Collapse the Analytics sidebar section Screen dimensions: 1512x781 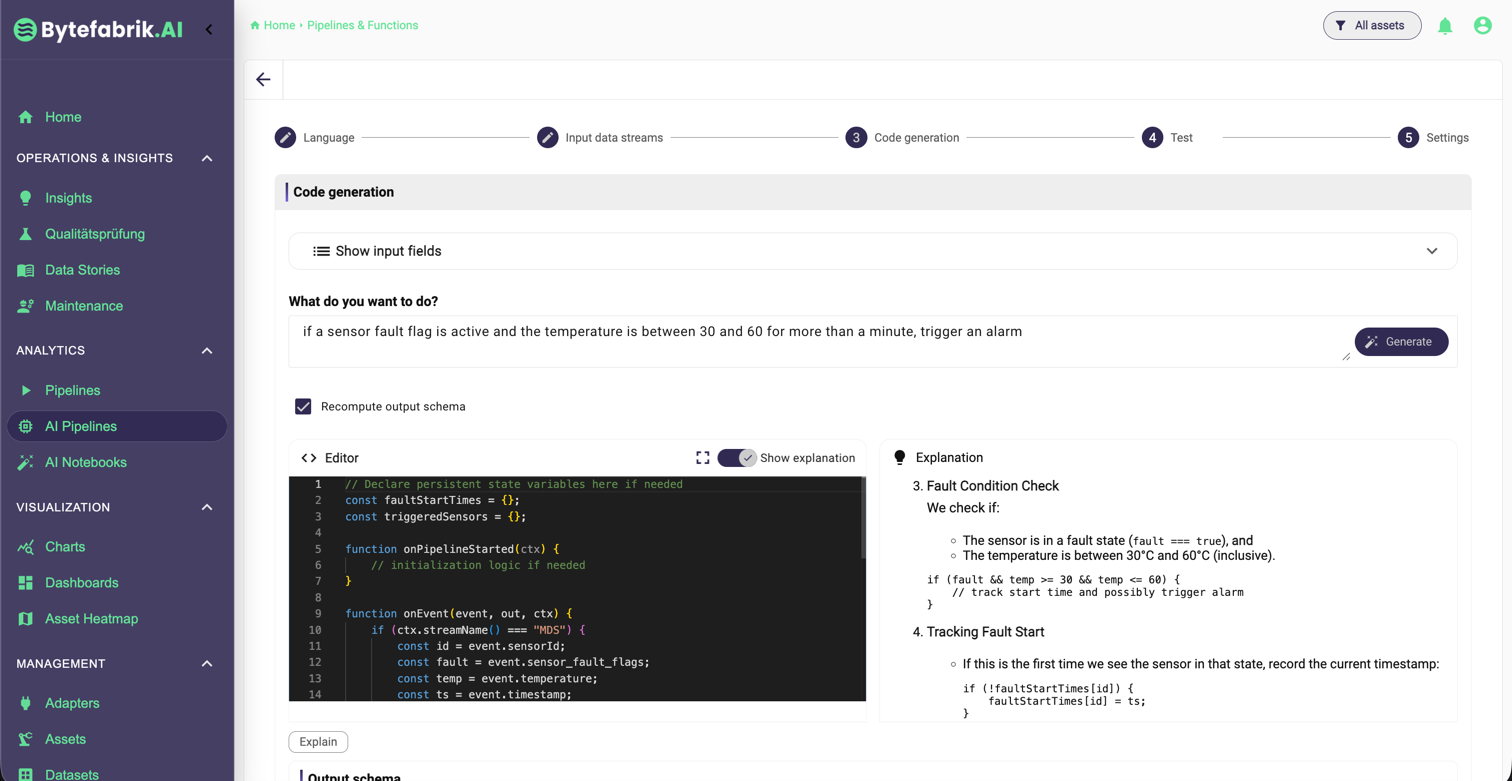207,351
